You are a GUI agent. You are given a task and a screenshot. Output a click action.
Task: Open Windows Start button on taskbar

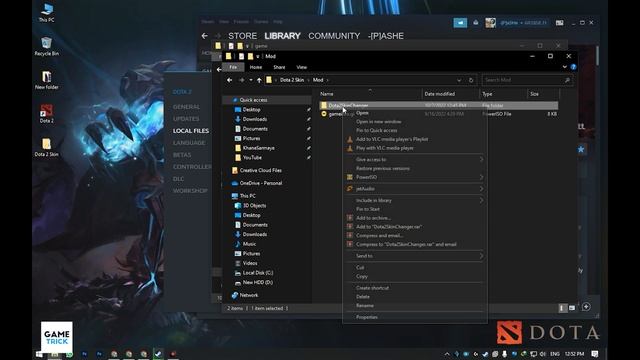pyautogui.click(x=40, y=354)
